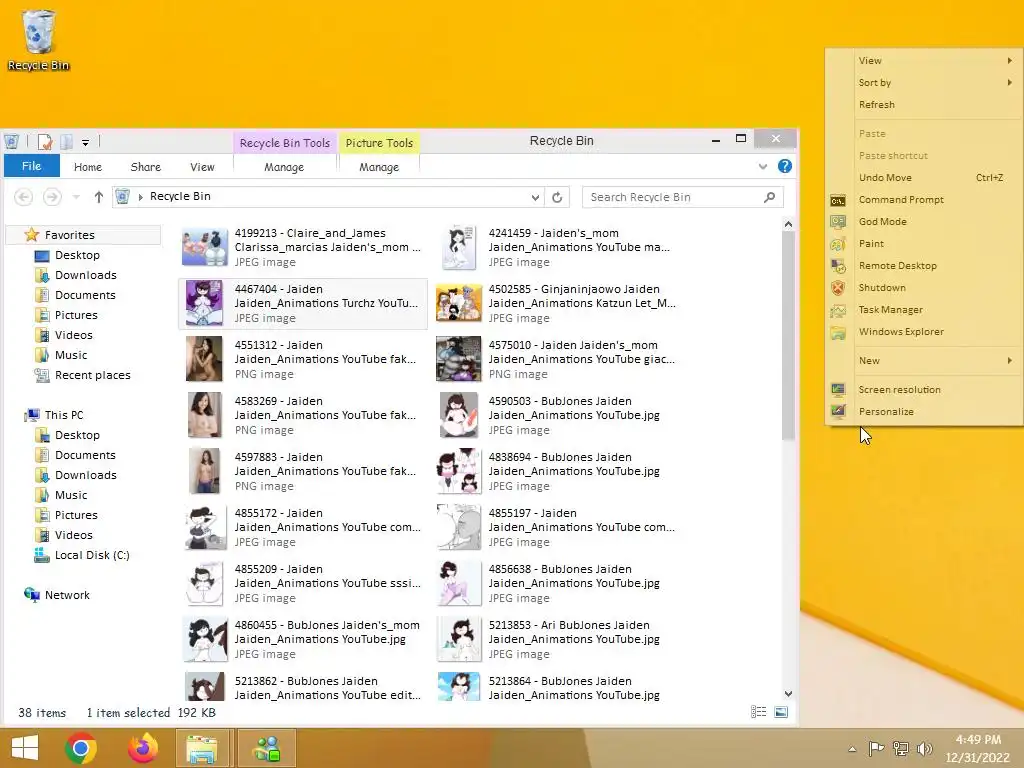Select This PC in the navigation pane
Screen dimensions: 1024x768
coord(64,415)
